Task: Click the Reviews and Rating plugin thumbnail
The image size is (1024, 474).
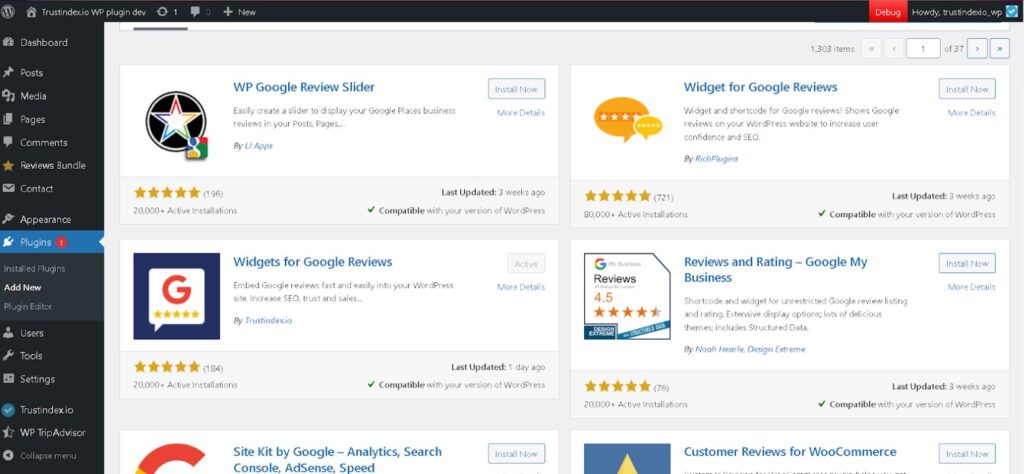Action: pyautogui.click(x=627, y=296)
